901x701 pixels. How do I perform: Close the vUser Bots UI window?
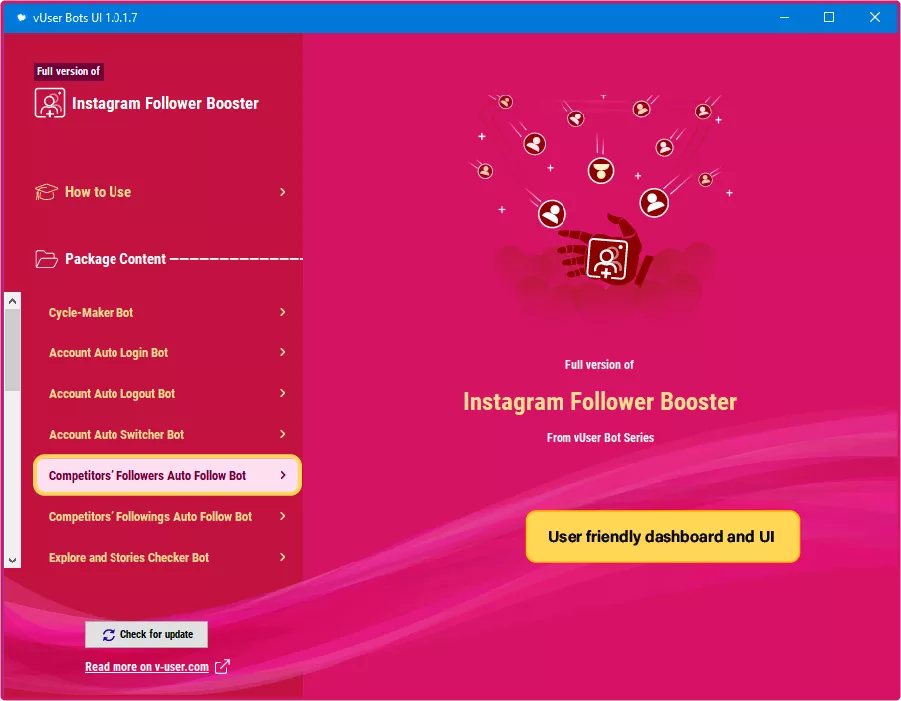pos(875,17)
